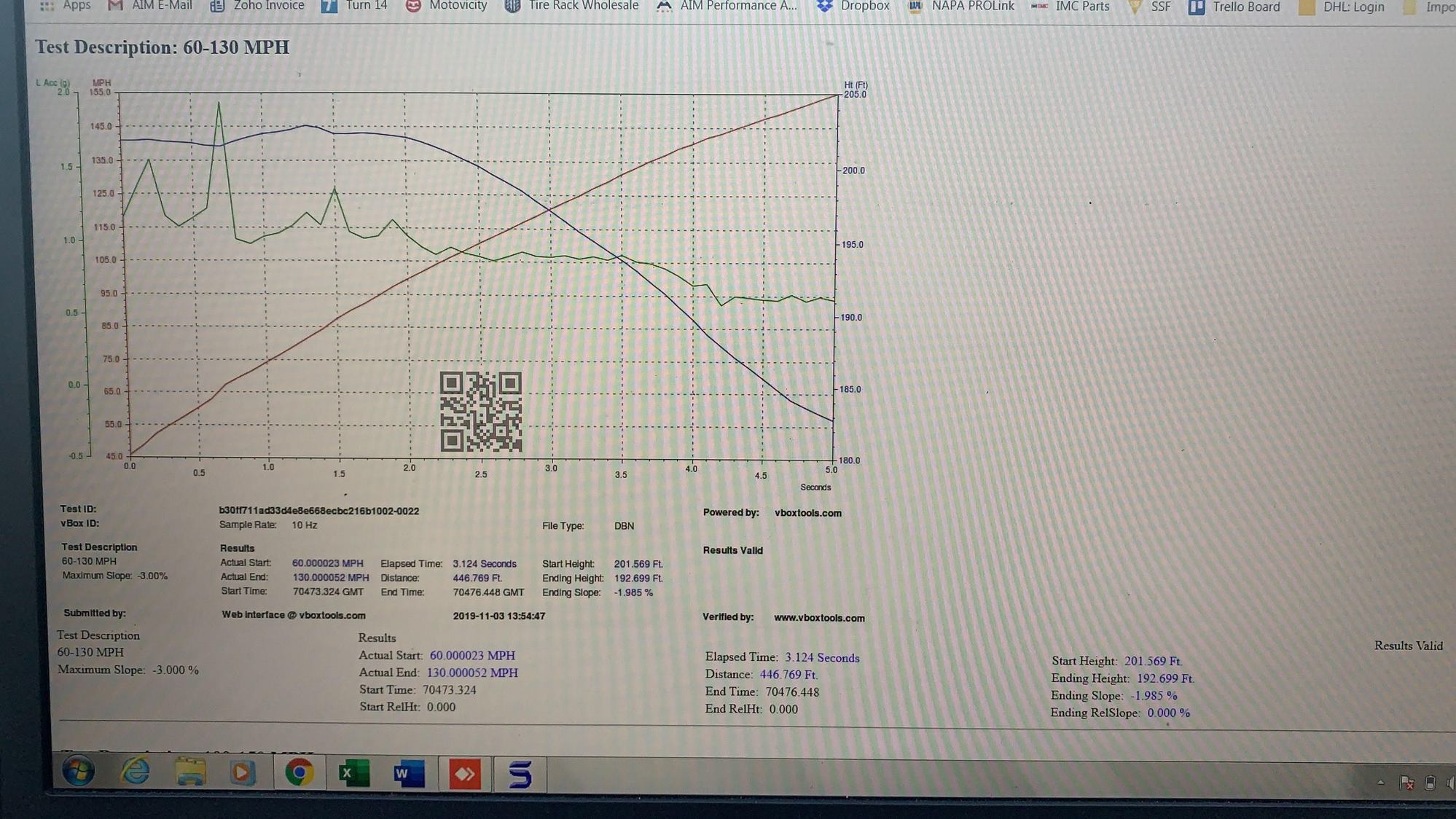Image resolution: width=1456 pixels, height=819 pixels.
Task: Open Windows Media Player from the taskbar
Action: point(243,772)
